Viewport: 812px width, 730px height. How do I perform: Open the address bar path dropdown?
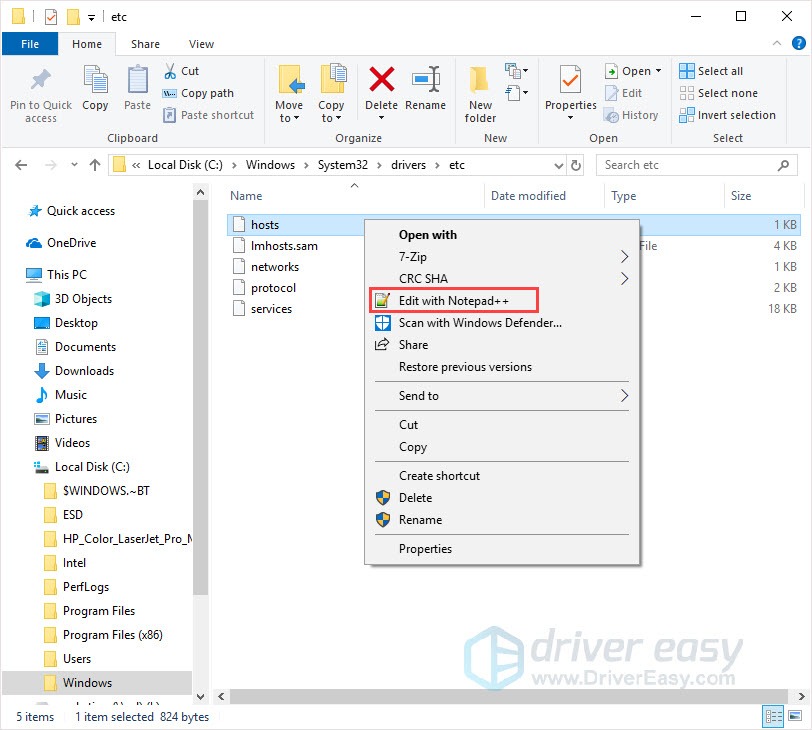coord(560,164)
